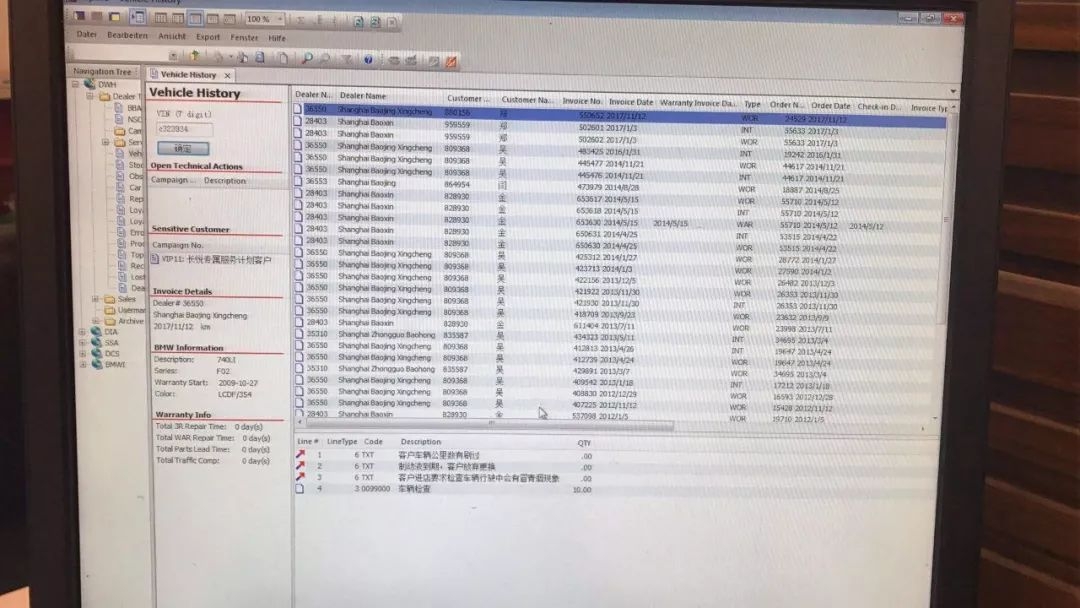Image resolution: width=1080 pixels, height=608 pixels.
Task: Click VIP11 sensitive customer document icon
Action: pos(155,259)
